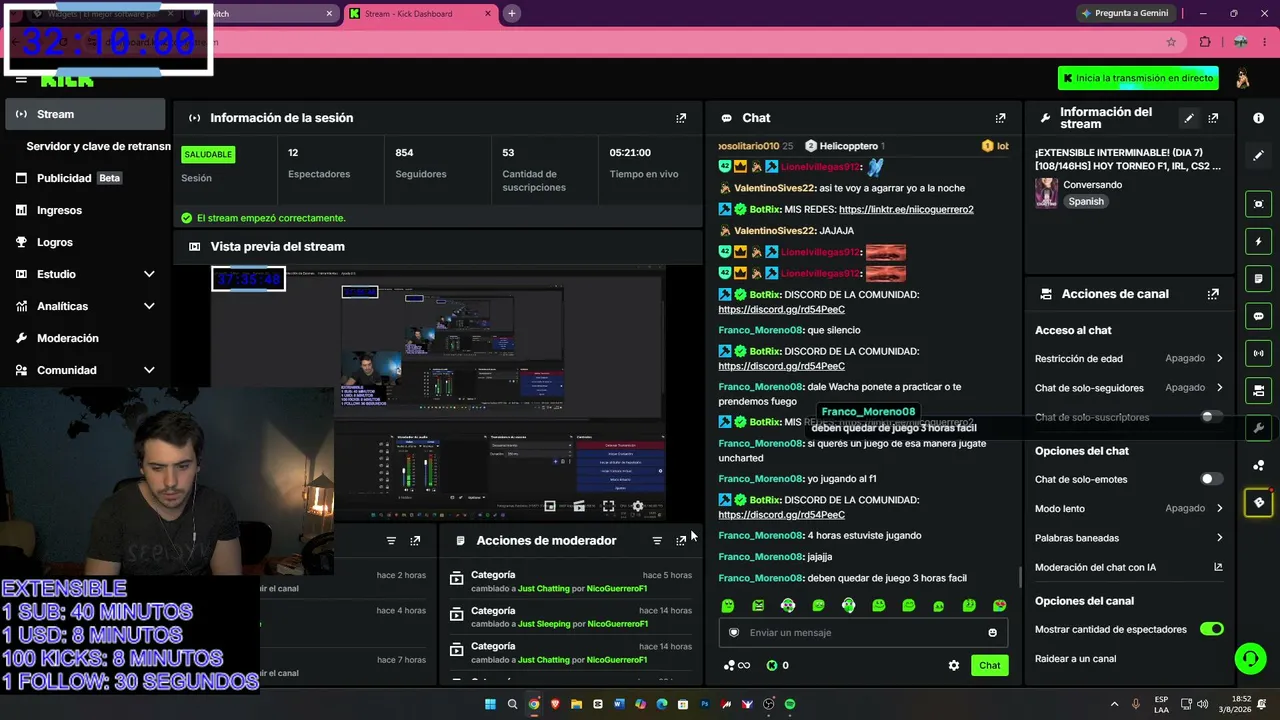
Task: Open the info icon in the right sidebar
Action: pyautogui.click(x=1258, y=118)
